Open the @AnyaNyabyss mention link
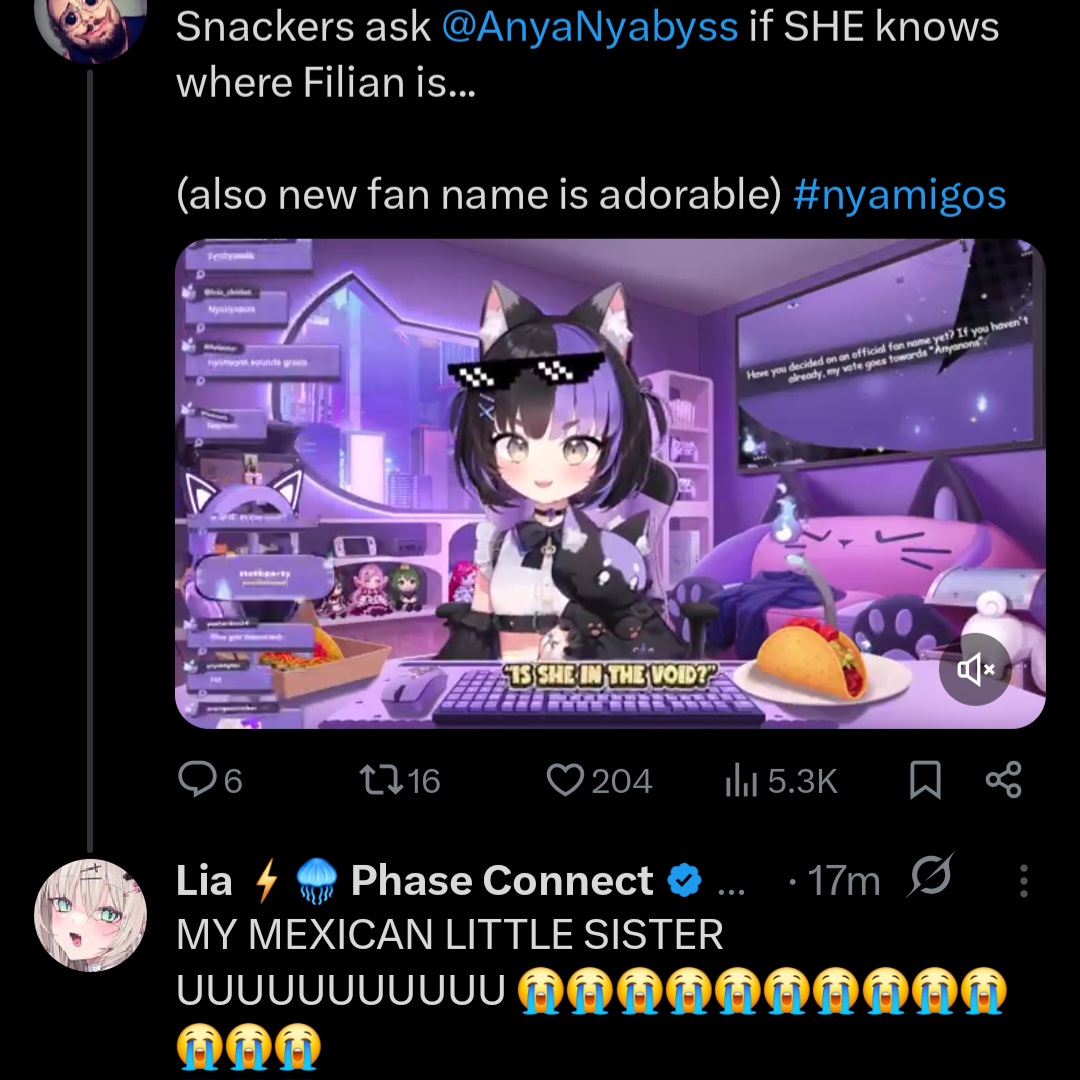The height and width of the screenshot is (1080, 1080). point(590,28)
